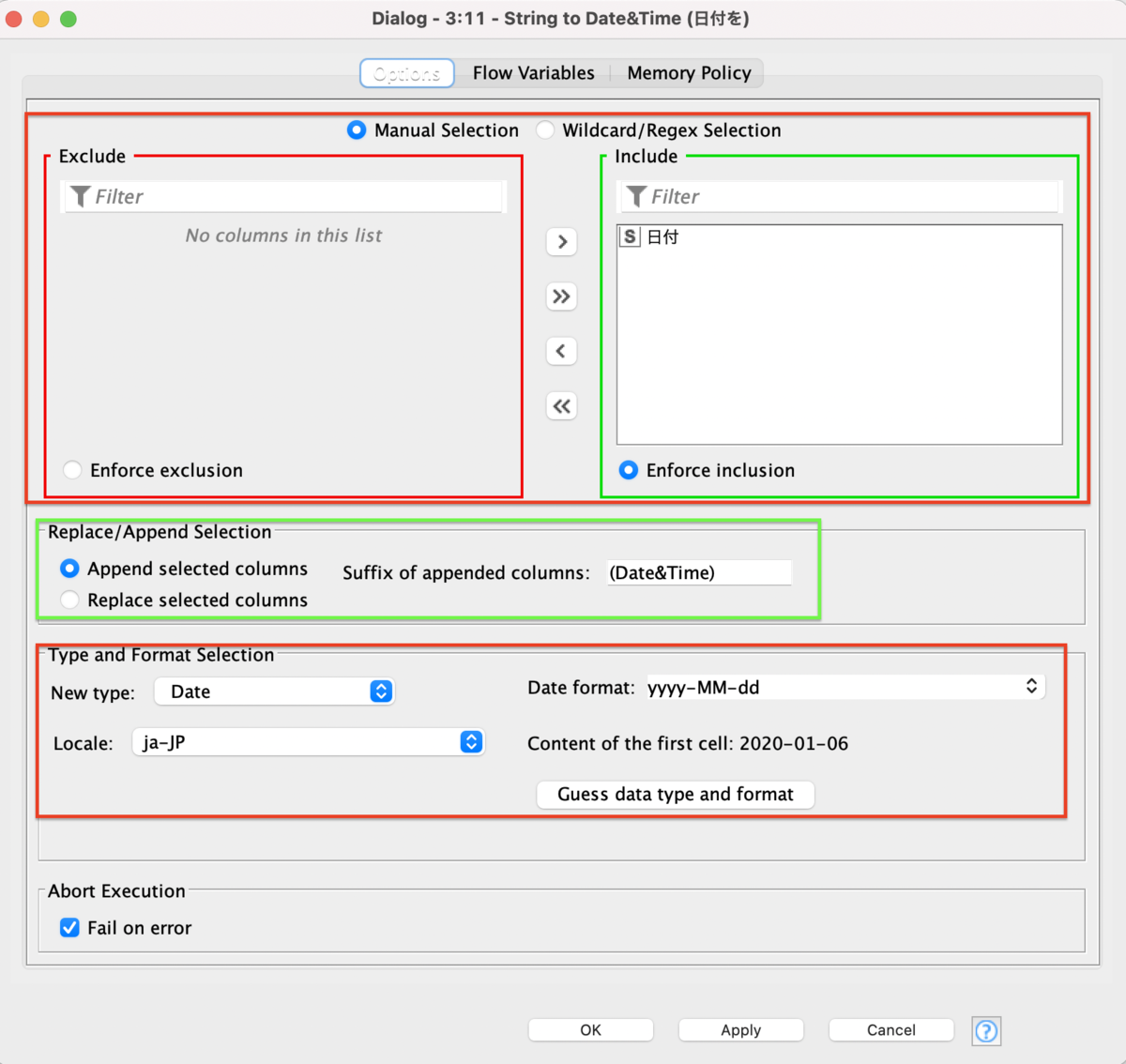Switch to the Flow Variables tab

533,73
